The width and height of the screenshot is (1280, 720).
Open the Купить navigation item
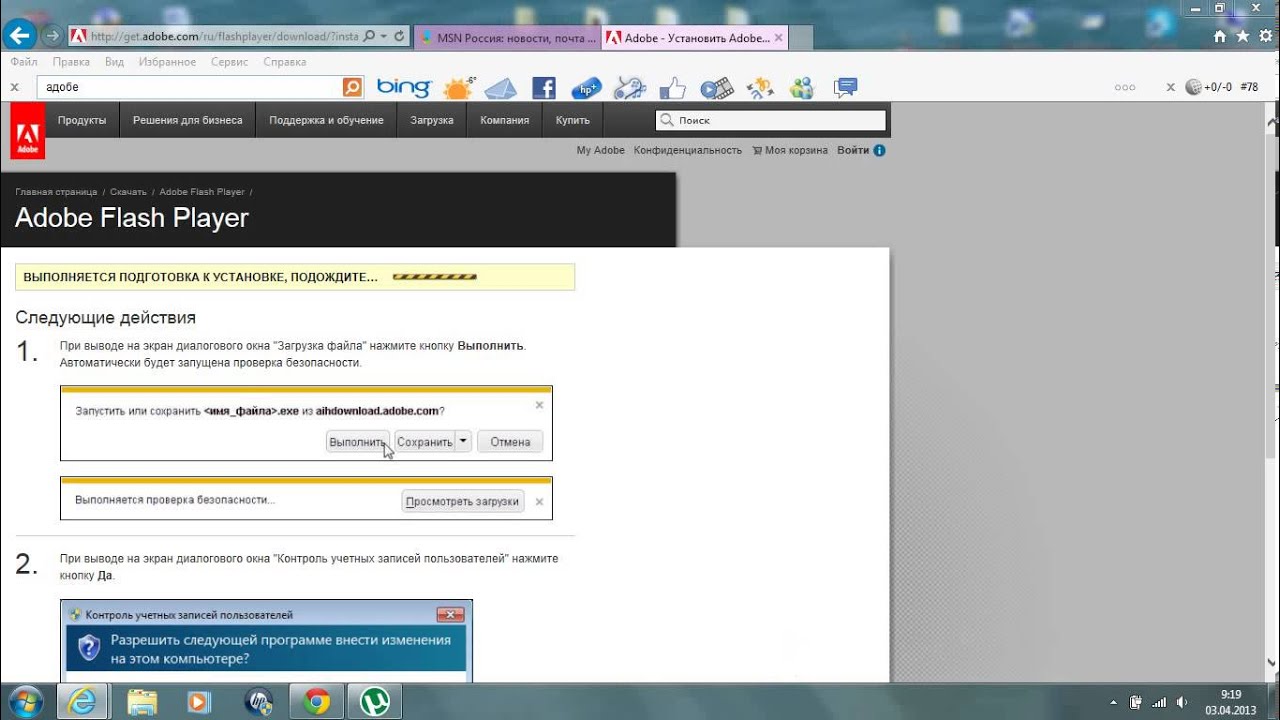pyautogui.click(x=572, y=120)
